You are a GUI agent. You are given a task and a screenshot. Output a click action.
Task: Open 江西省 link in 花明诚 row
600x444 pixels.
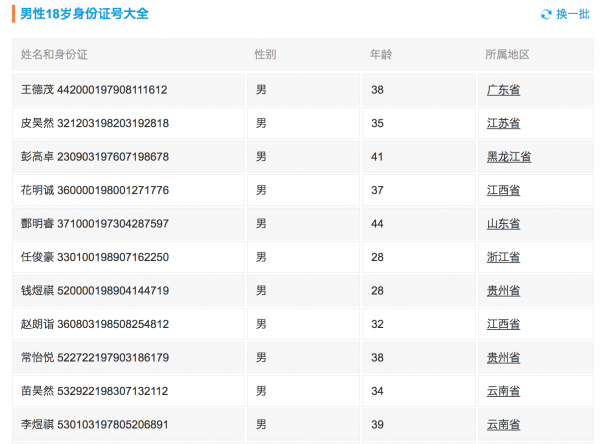[503, 190]
